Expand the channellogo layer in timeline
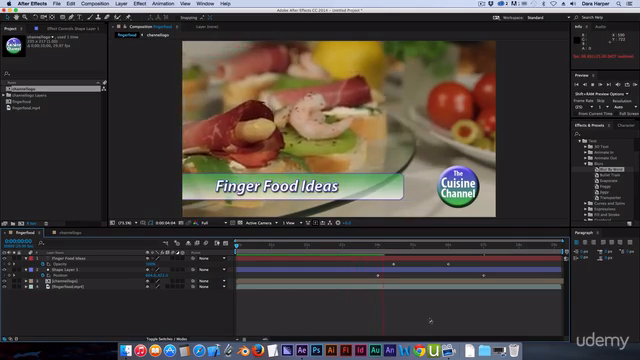Screen dimensions: 640x360 tap(26, 281)
